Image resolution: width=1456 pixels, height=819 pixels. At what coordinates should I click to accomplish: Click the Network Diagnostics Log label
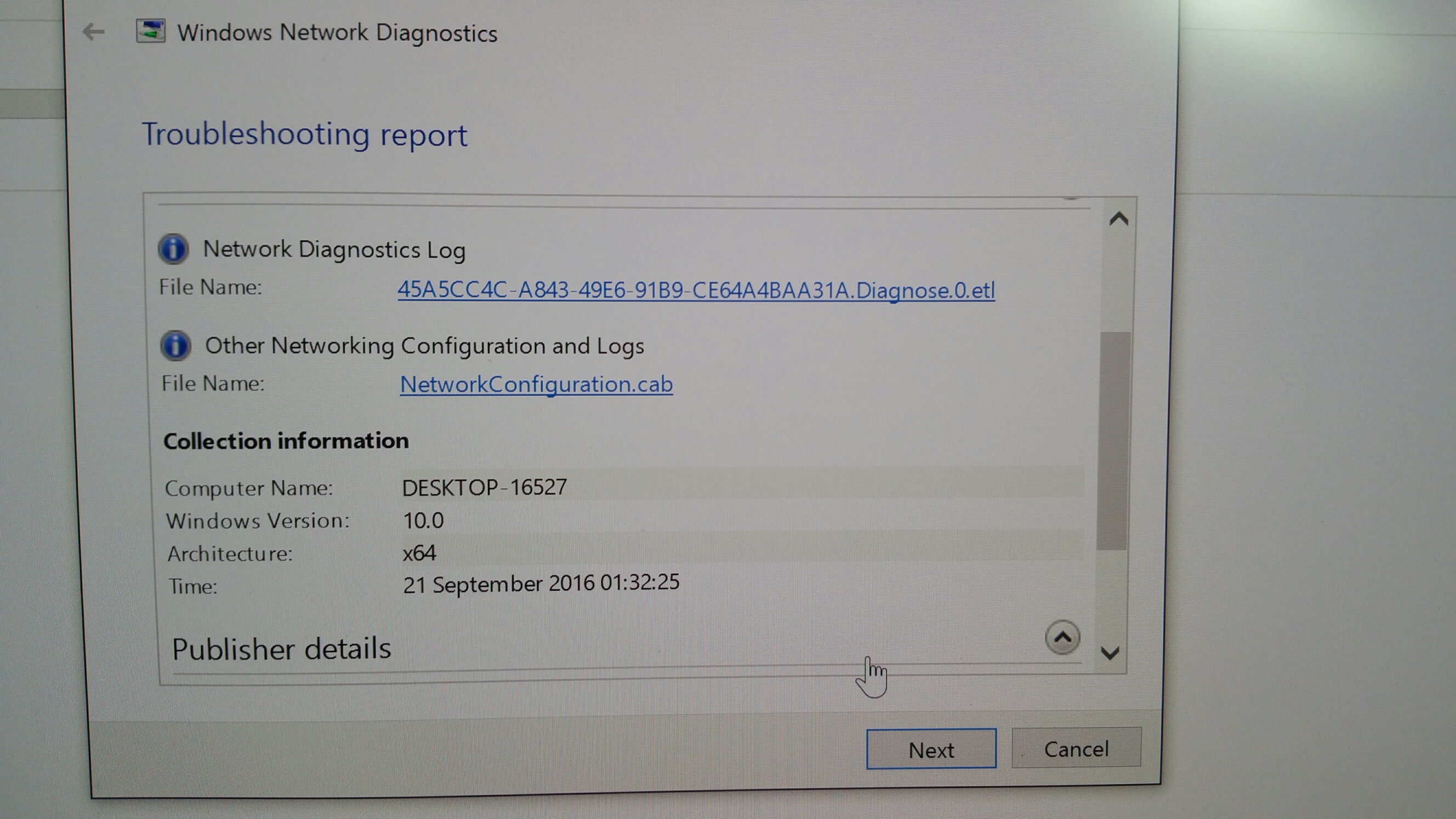click(x=334, y=250)
